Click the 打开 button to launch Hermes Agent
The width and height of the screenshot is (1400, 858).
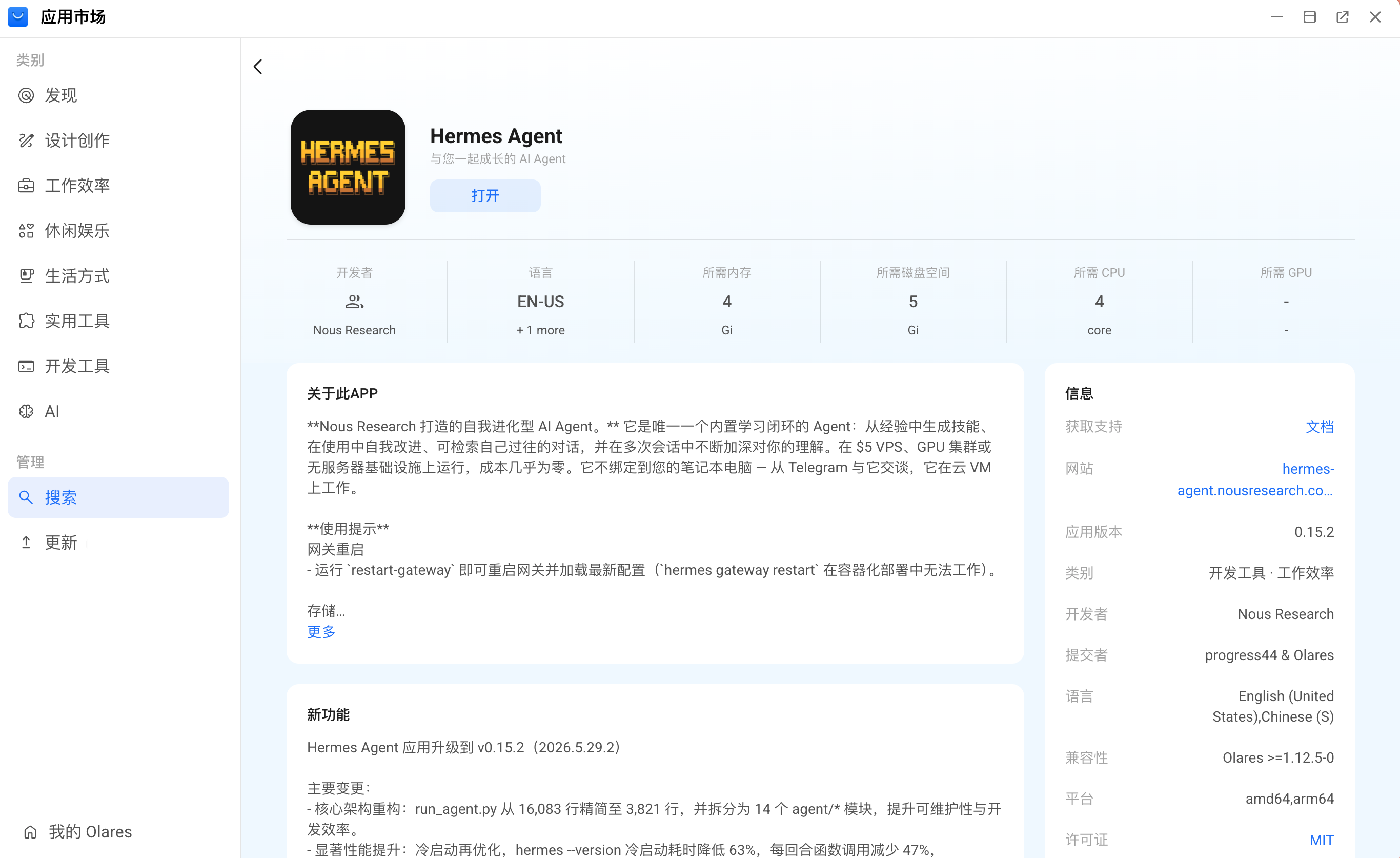tap(484, 195)
